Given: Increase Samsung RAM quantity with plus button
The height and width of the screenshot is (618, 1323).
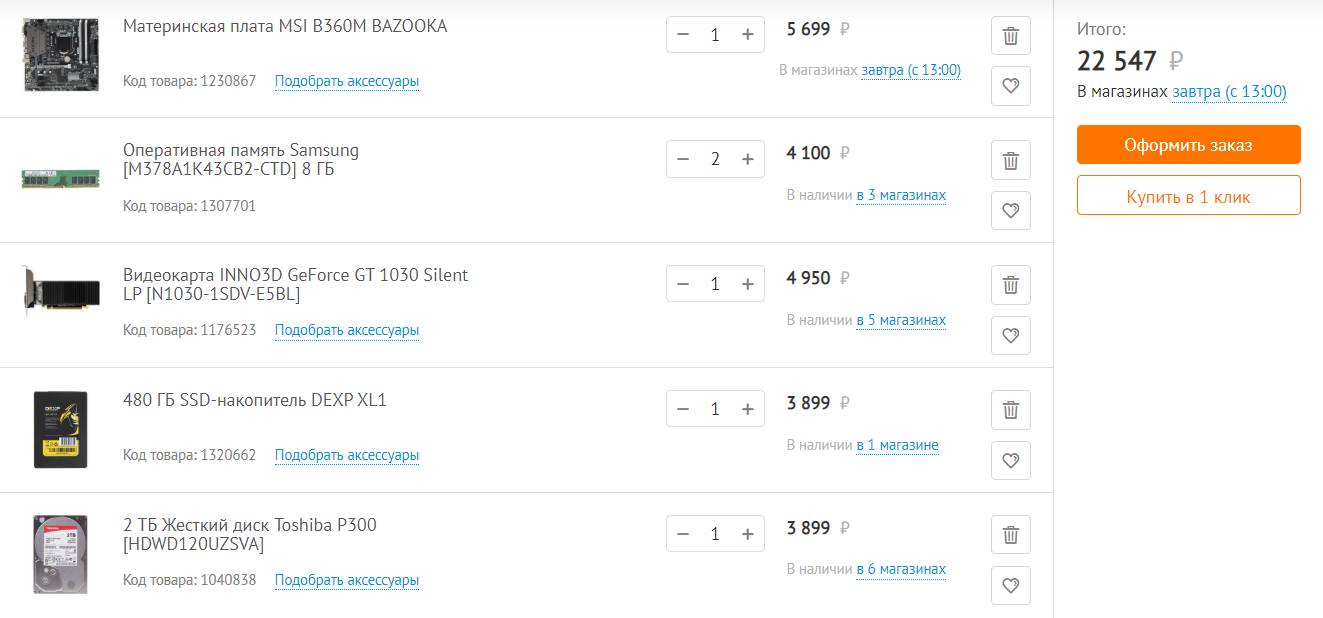Looking at the screenshot, I should pyautogui.click(x=747, y=159).
